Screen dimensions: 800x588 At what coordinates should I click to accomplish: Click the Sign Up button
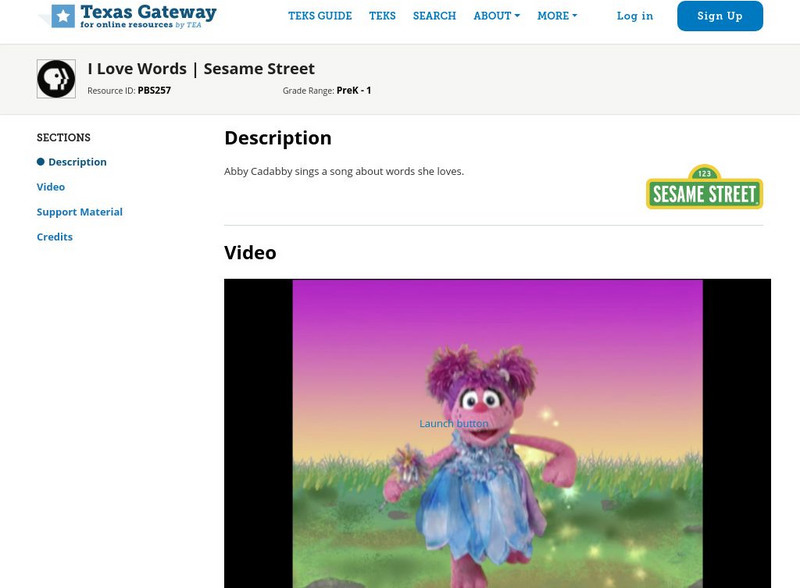pyautogui.click(x=720, y=16)
